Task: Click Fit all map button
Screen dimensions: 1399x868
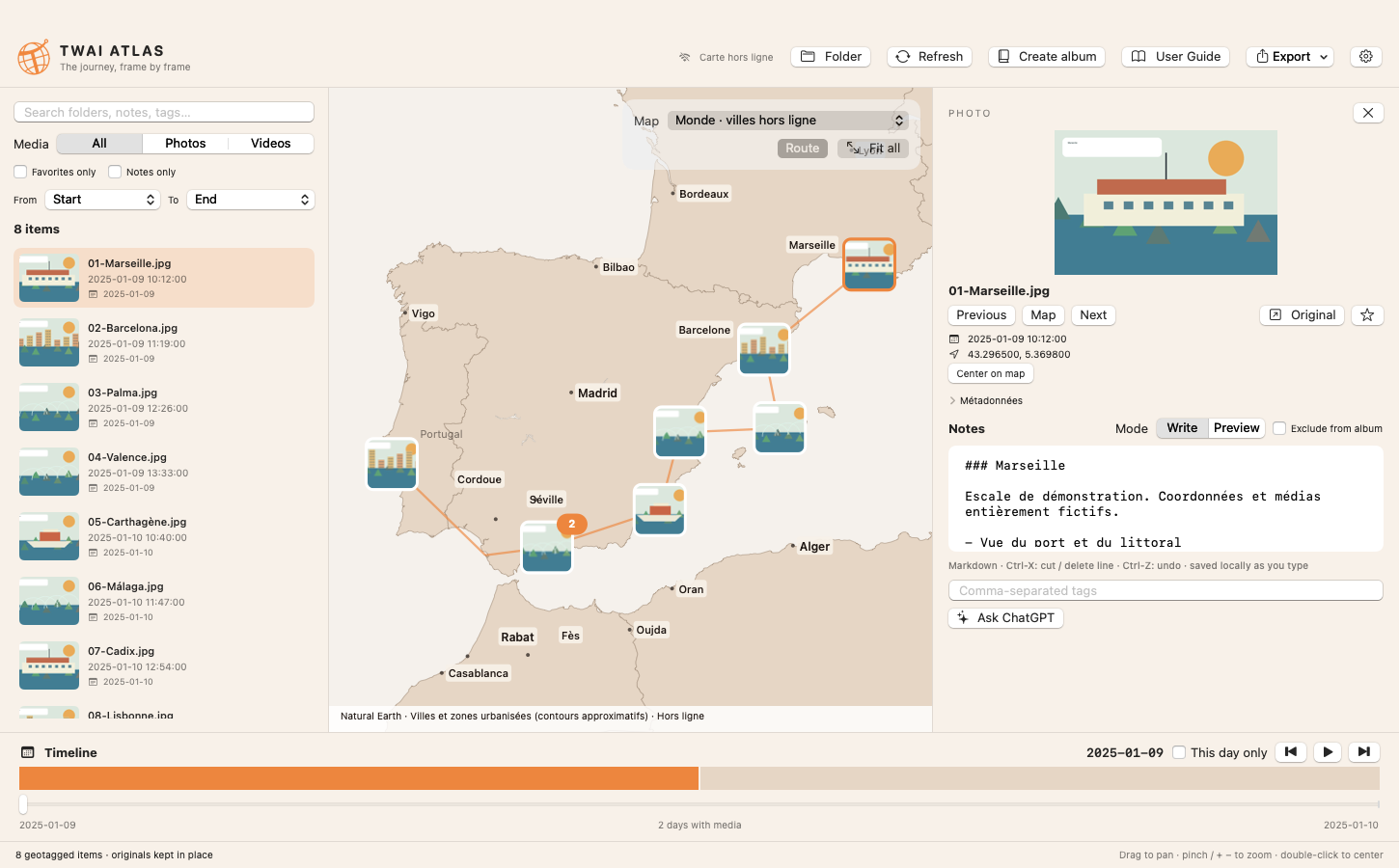Action: coord(873,149)
